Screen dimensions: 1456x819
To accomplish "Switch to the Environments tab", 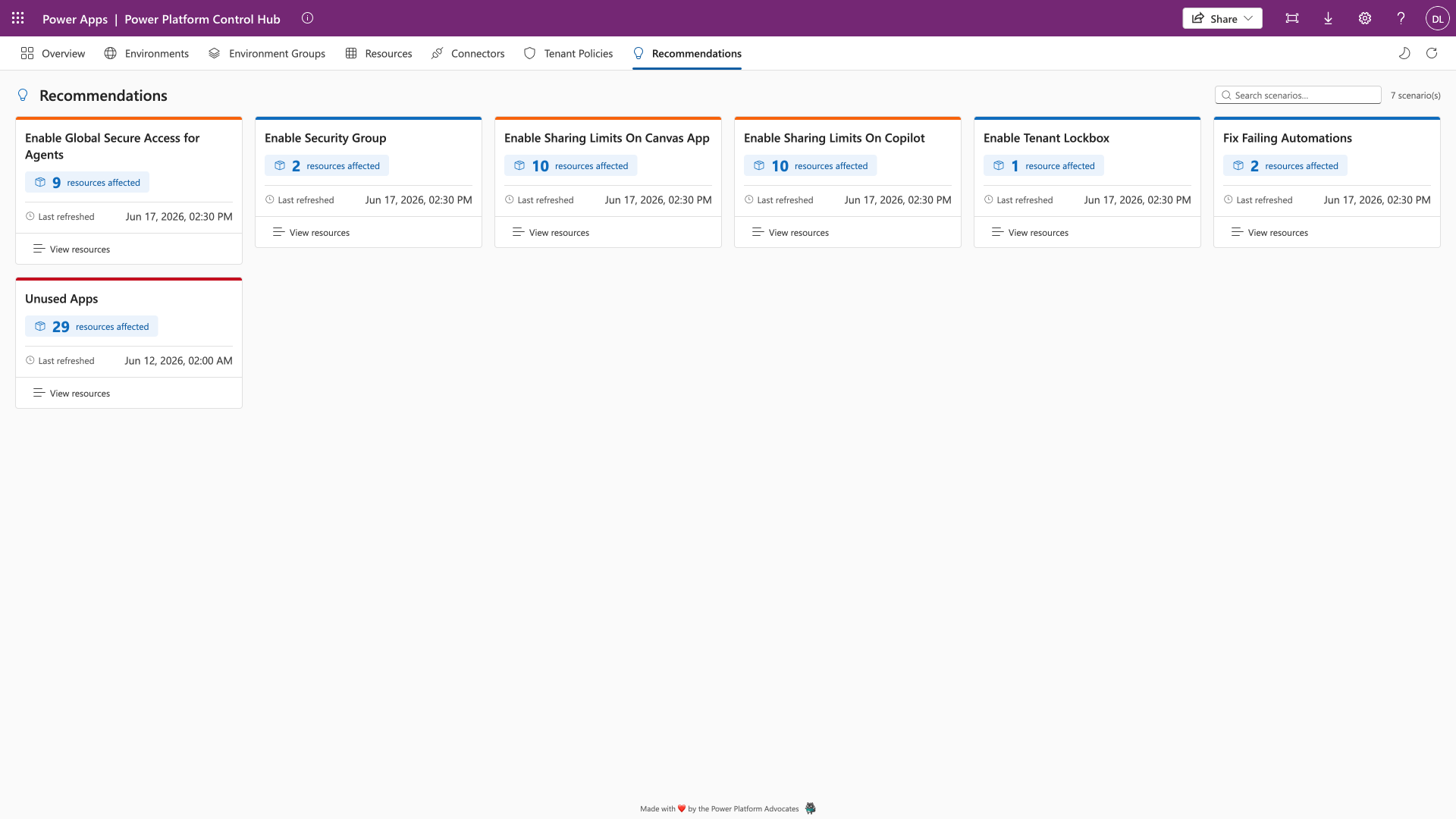I will click(146, 53).
